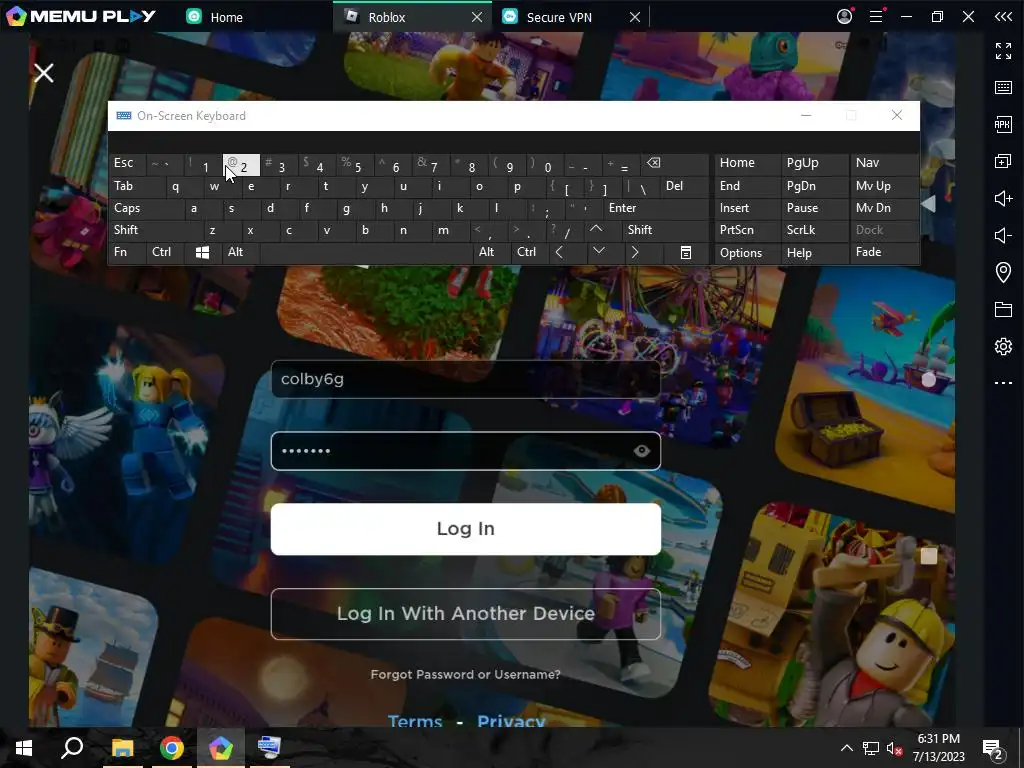Collapse the MEmu sidebar with triple chevron

pos(1003,16)
